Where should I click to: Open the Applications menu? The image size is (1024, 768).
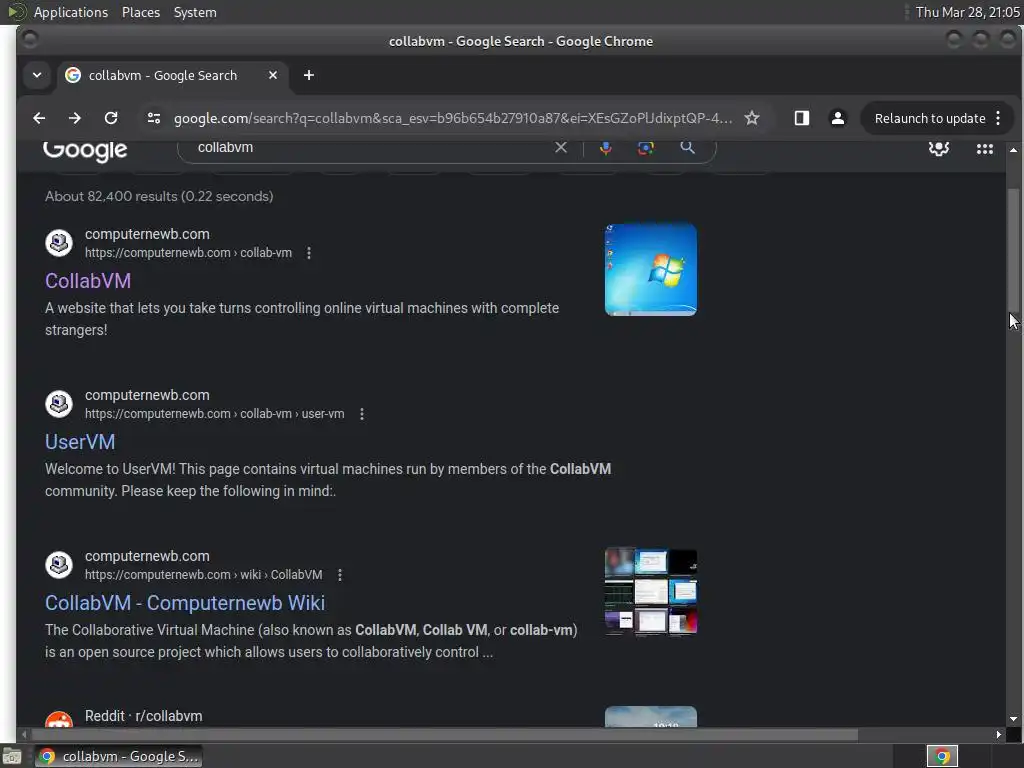[71, 12]
